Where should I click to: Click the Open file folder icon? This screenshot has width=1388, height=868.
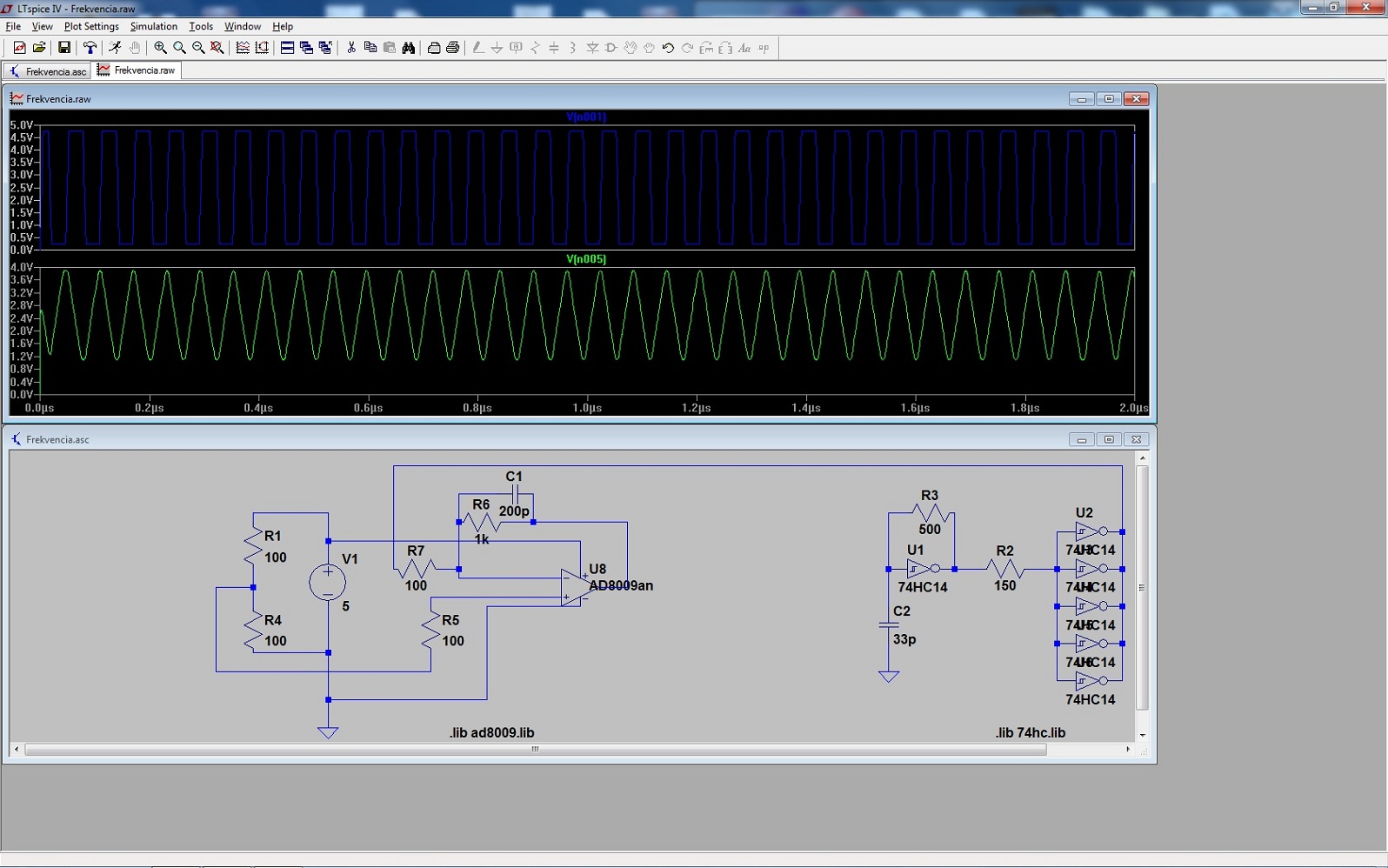pos(39,48)
